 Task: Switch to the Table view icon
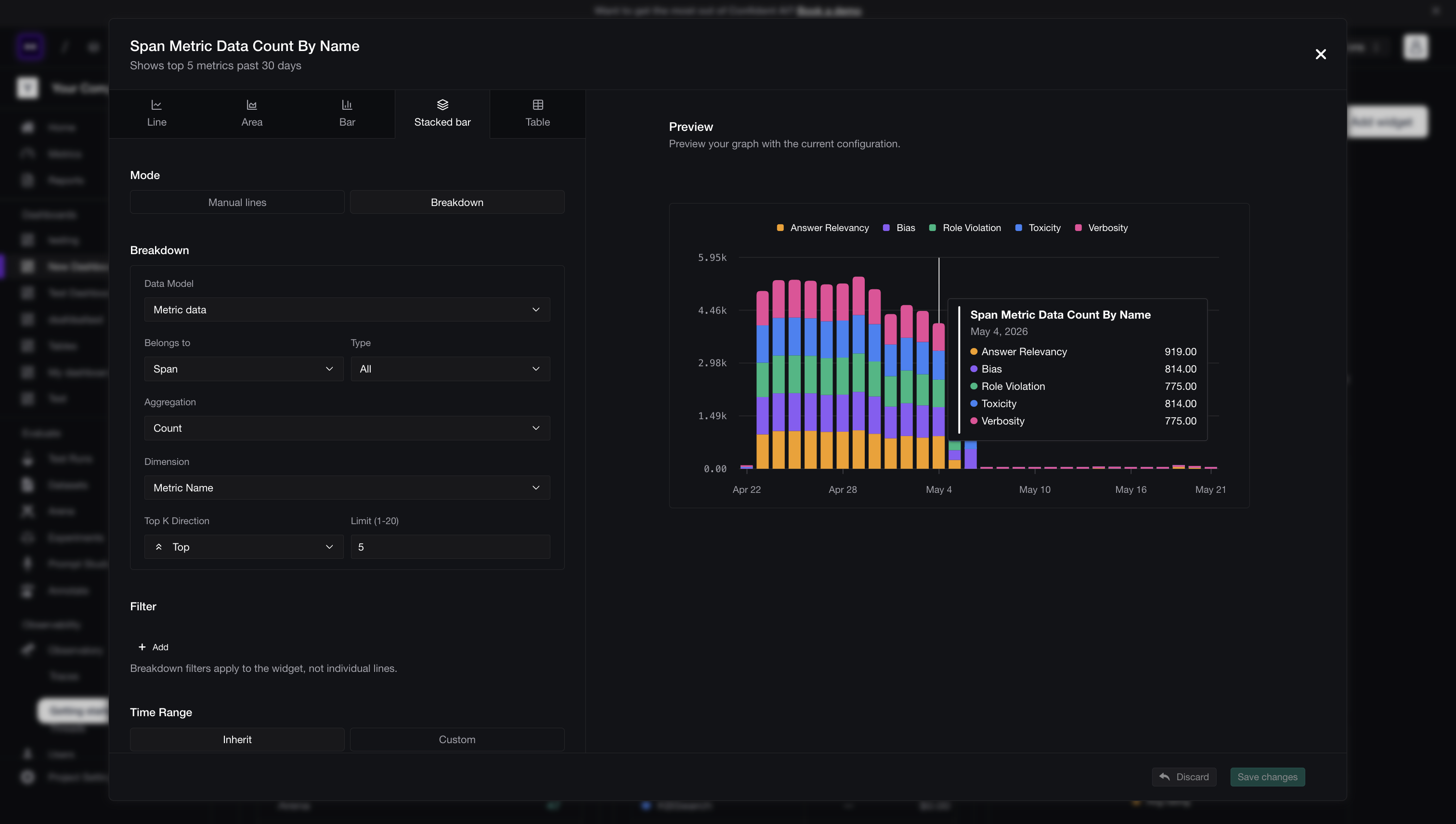click(538, 105)
